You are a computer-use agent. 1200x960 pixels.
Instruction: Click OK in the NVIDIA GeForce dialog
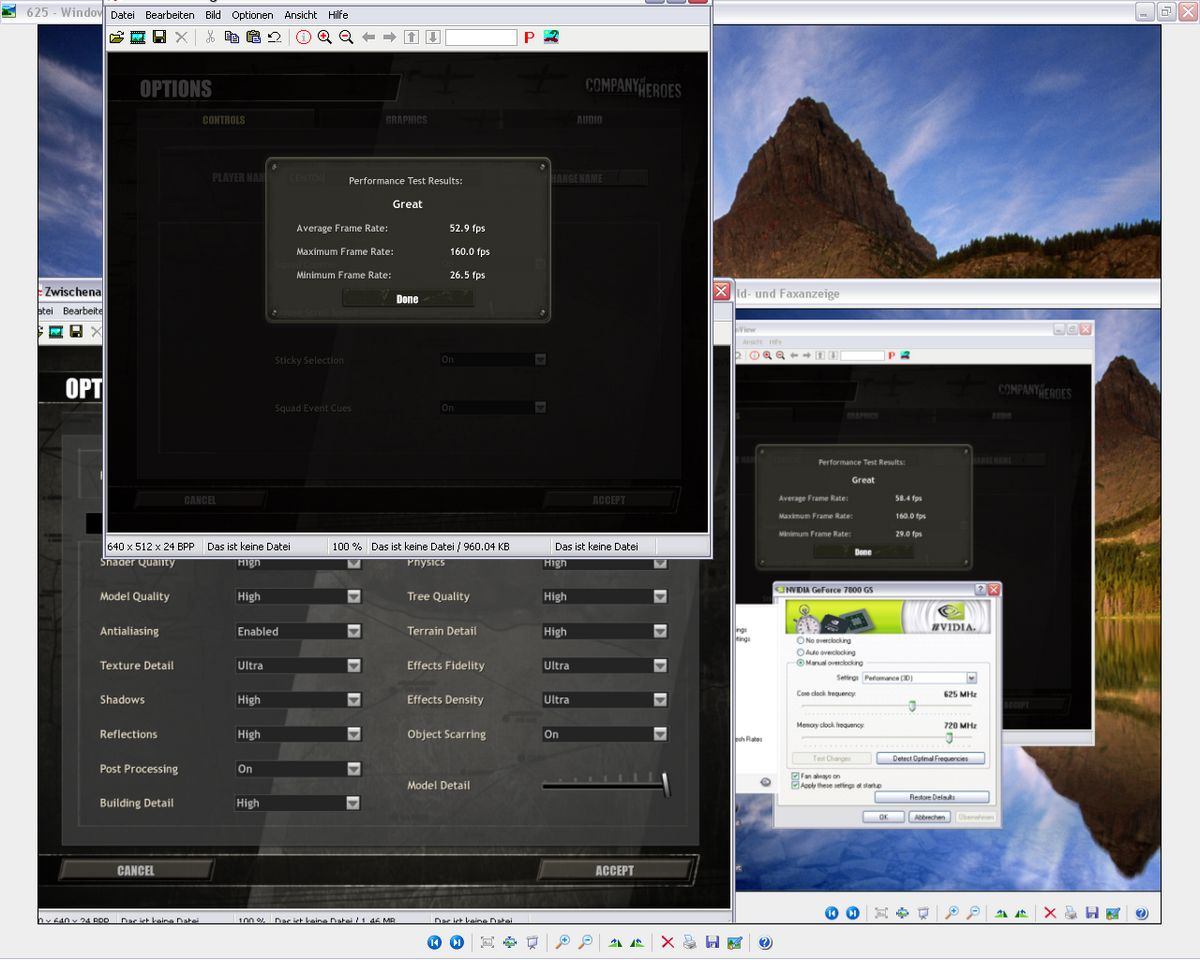point(884,817)
